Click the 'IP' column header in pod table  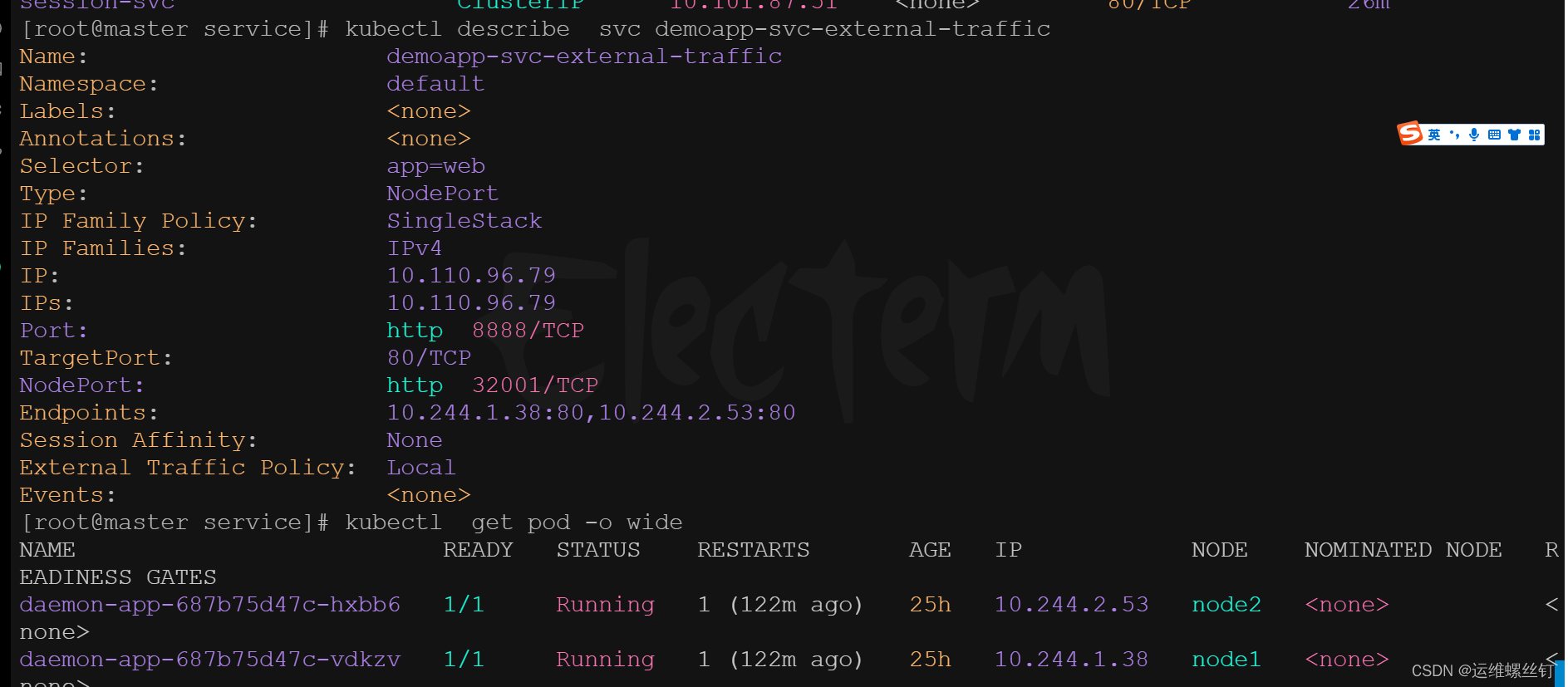click(1009, 550)
